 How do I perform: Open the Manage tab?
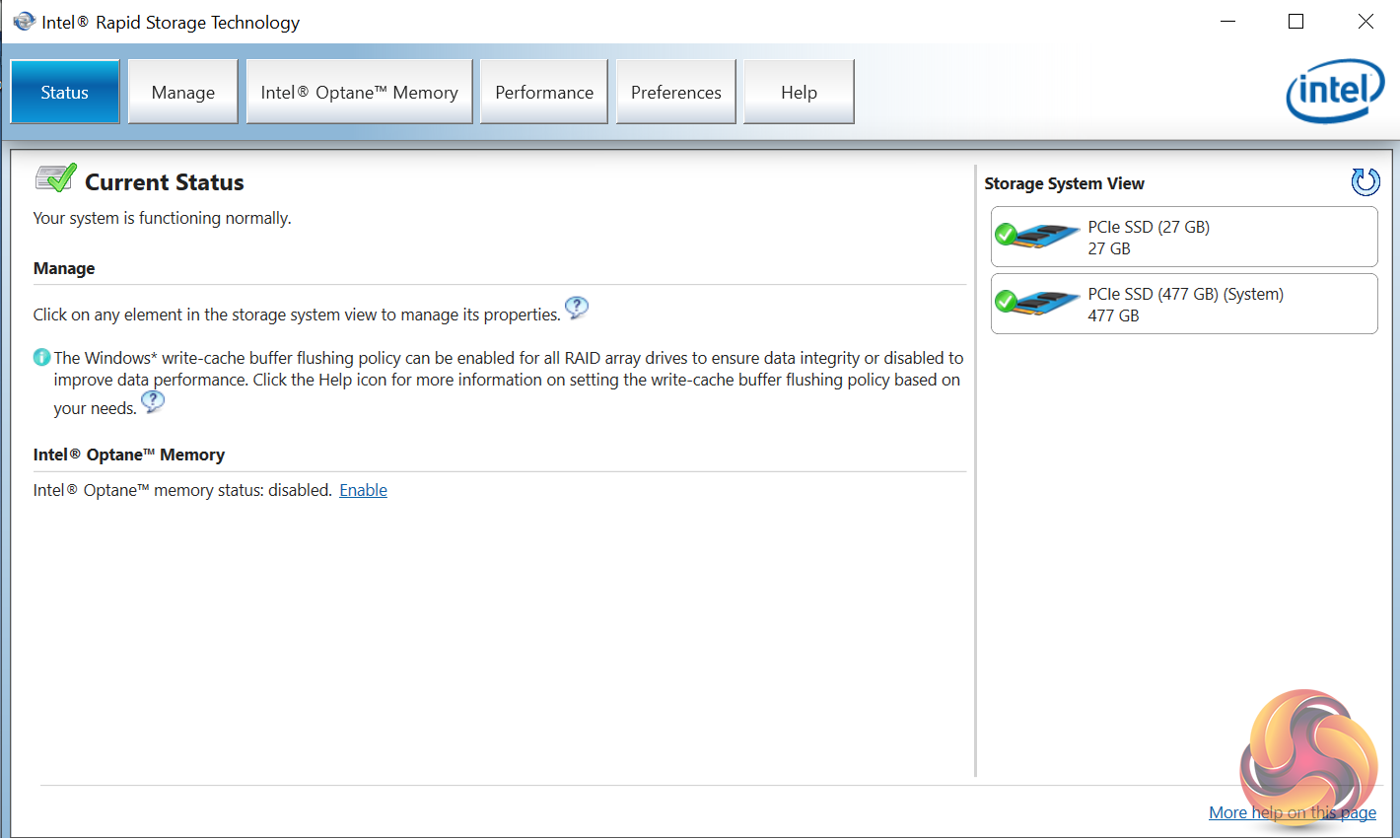click(183, 92)
